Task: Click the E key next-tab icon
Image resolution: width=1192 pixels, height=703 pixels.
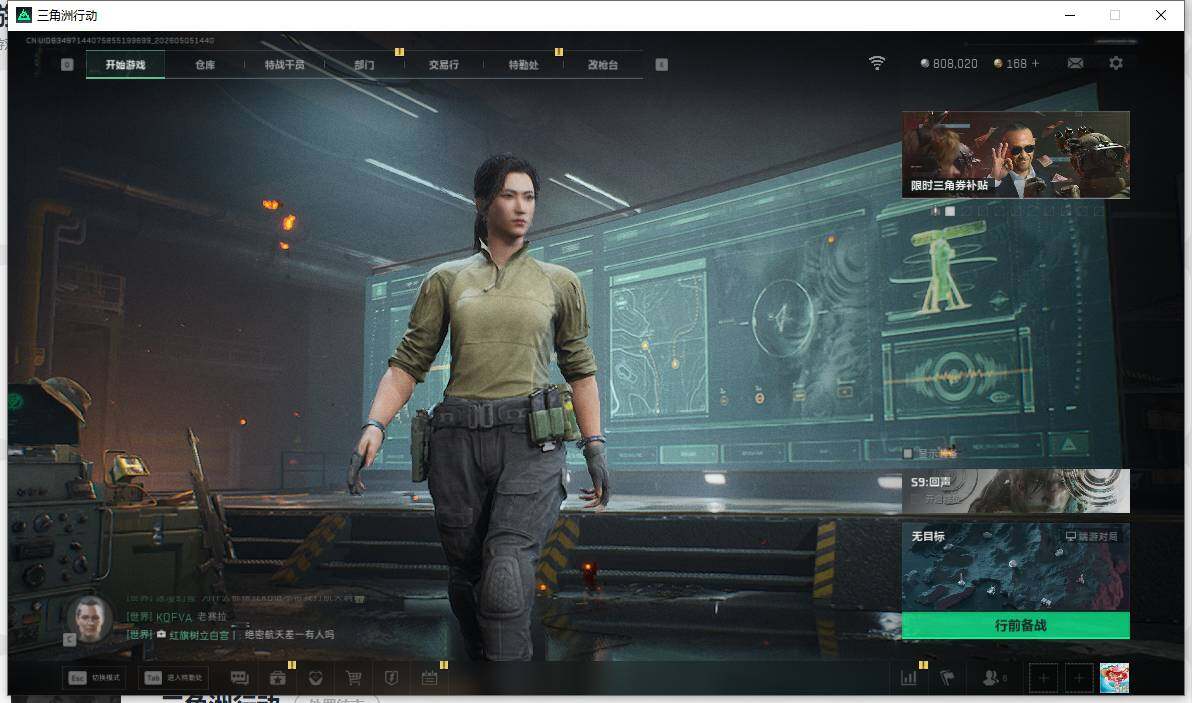Action: click(x=661, y=65)
